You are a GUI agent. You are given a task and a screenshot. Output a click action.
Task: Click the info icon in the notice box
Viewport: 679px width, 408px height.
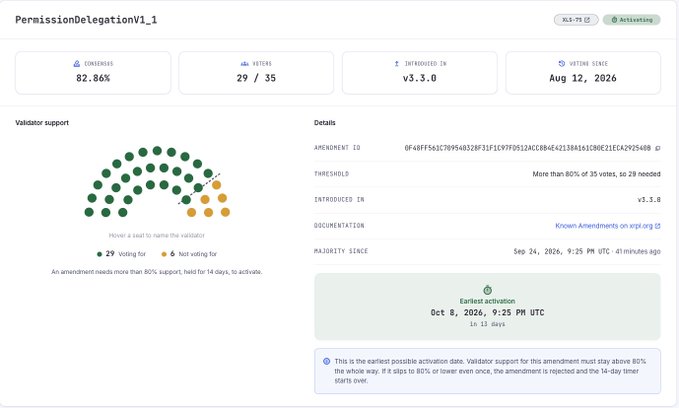click(327, 361)
